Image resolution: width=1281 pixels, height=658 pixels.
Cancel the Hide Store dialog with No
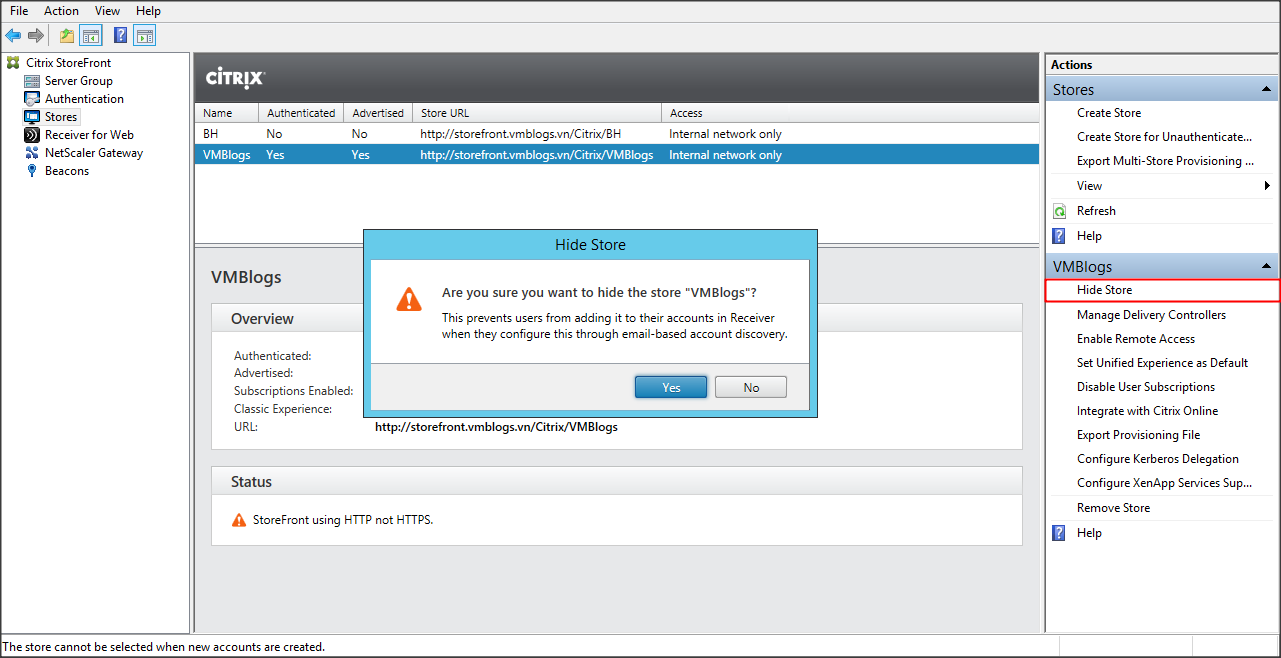click(x=751, y=388)
